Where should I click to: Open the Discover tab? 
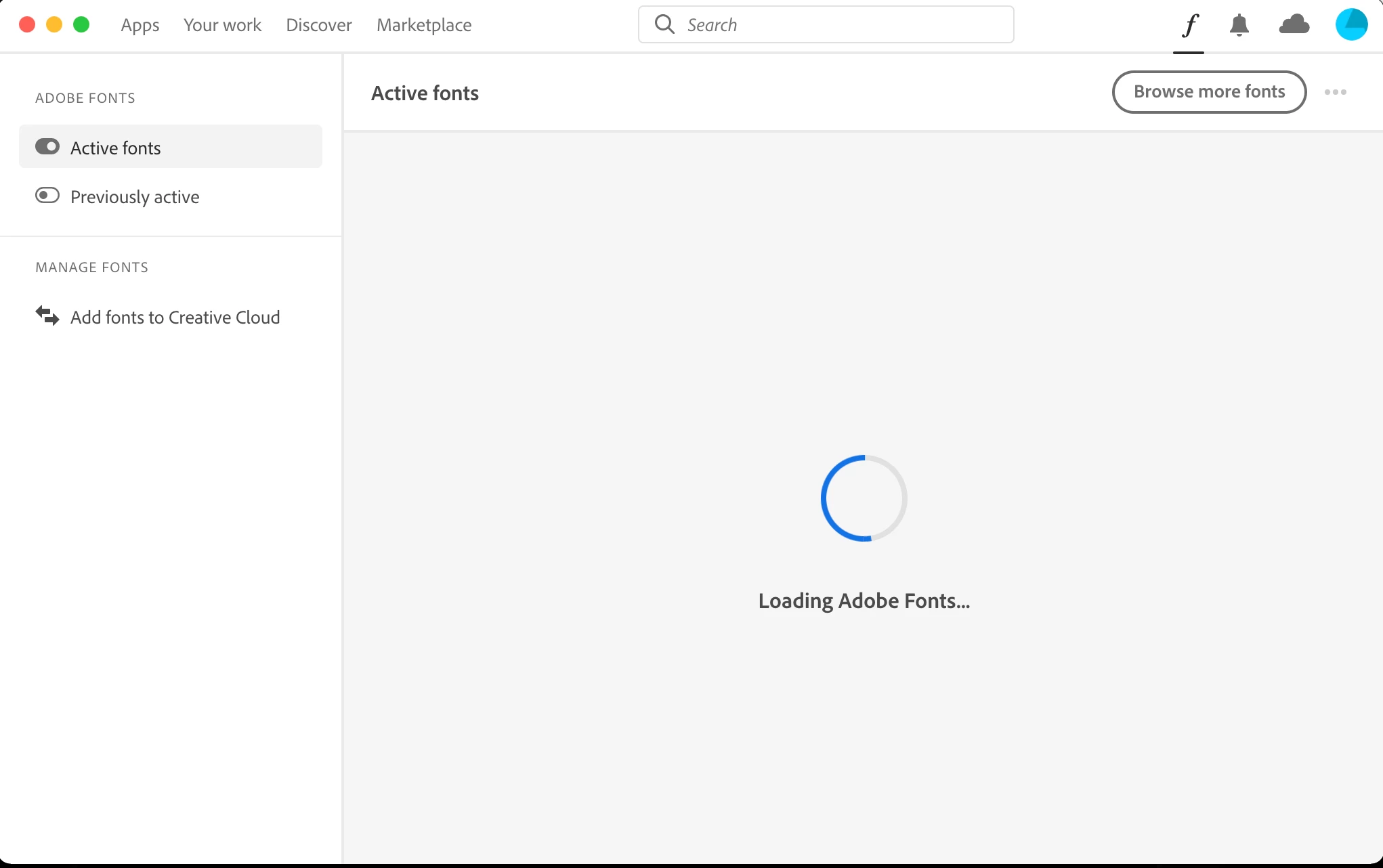319,25
